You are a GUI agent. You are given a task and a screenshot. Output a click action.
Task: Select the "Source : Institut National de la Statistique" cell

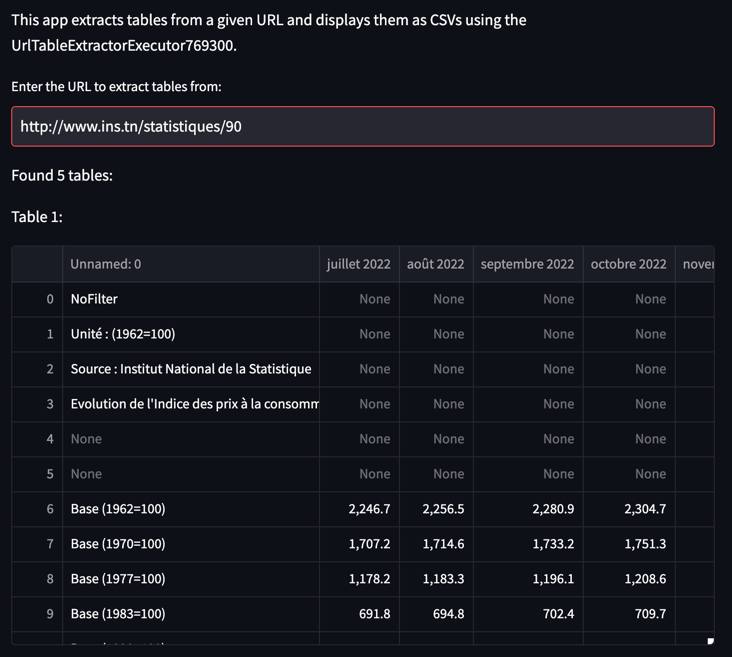pos(191,369)
